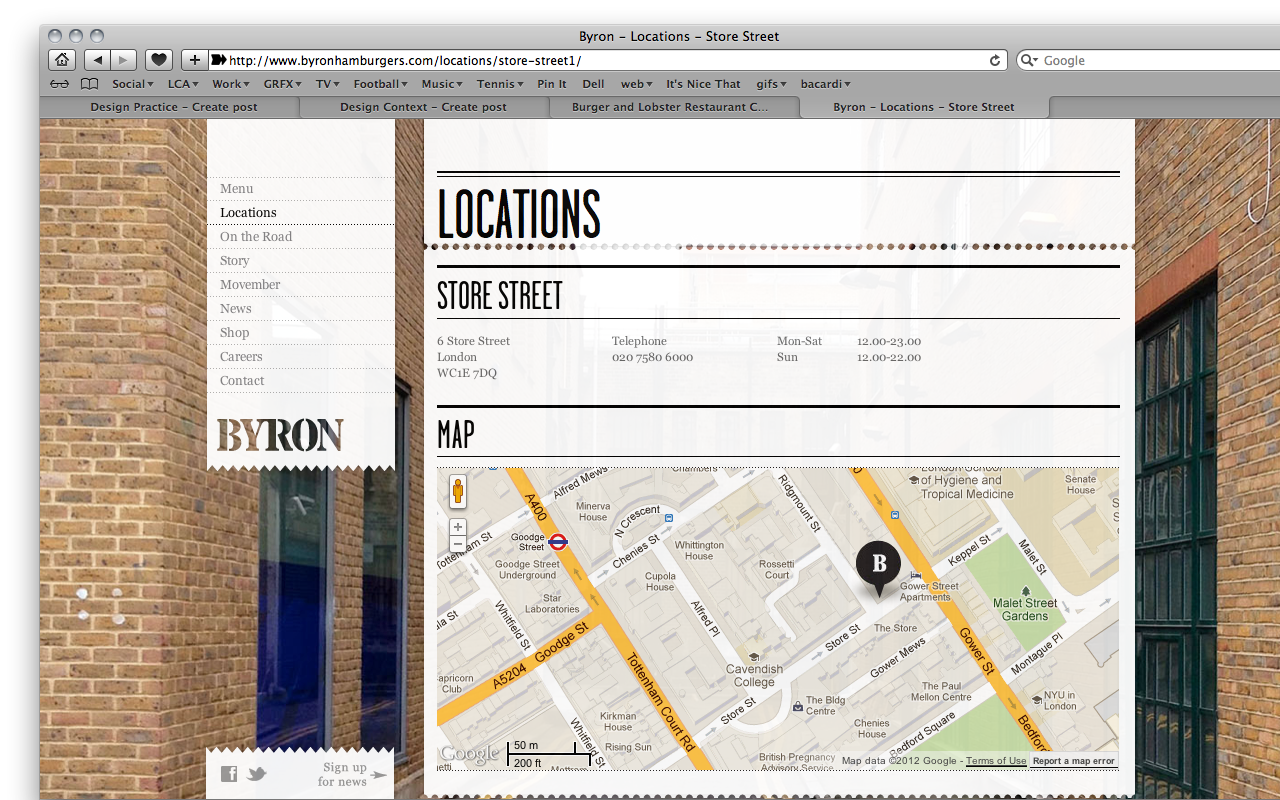The width and height of the screenshot is (1280, 800).
Task: Open the Contact page in sidebar
Action: pyautogui.click(x=242, y=380)
